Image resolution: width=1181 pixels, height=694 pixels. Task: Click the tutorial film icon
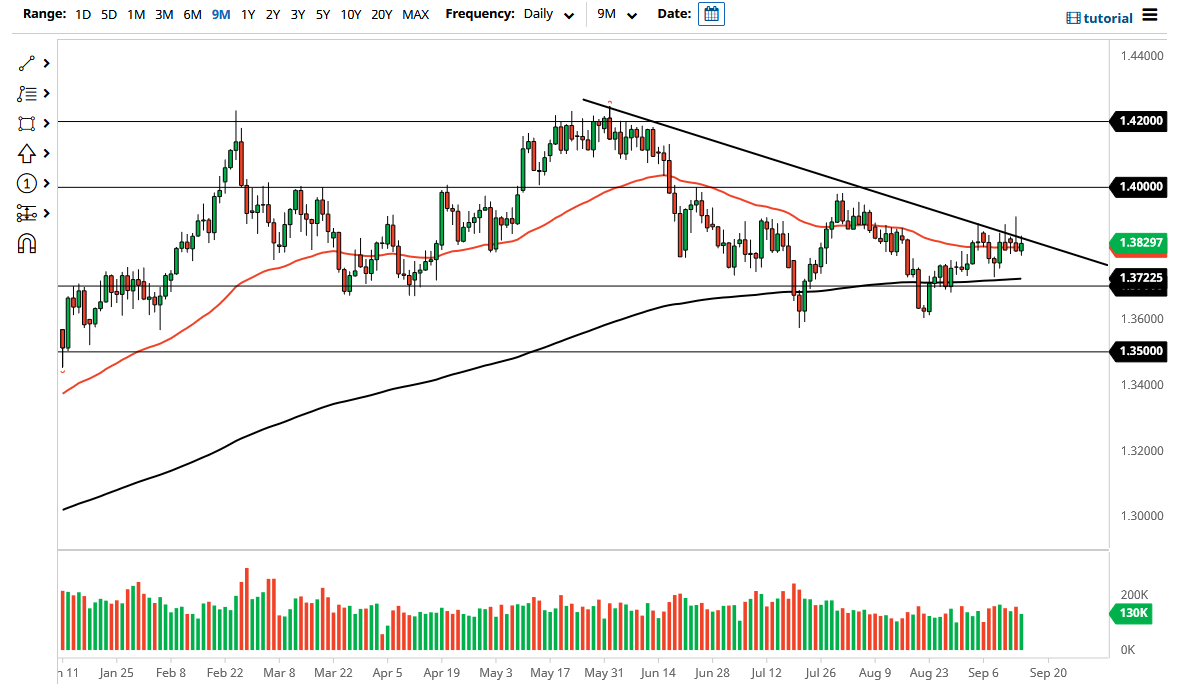click(1073, 17)
